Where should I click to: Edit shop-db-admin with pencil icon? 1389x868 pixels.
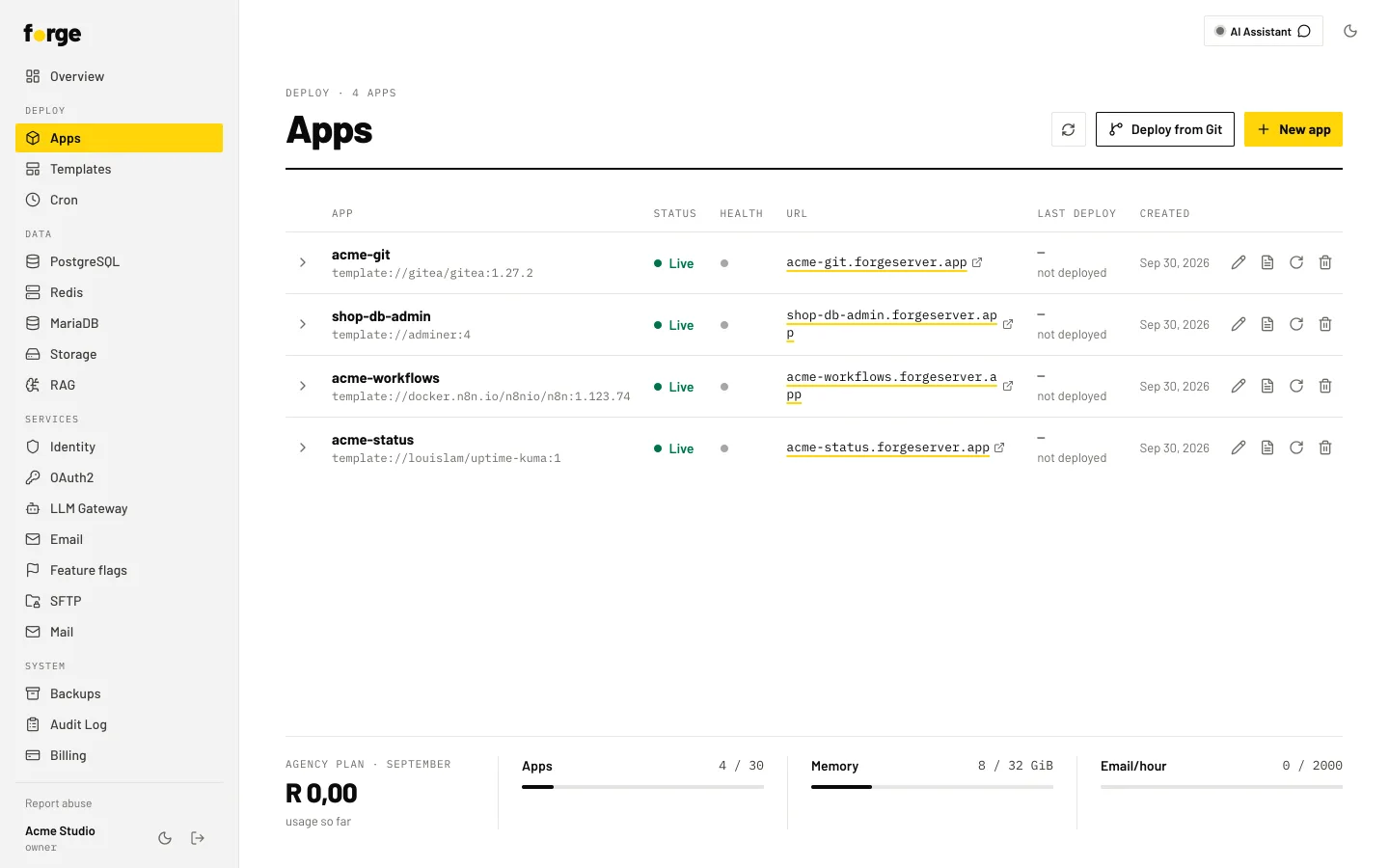pos(1239,324)
